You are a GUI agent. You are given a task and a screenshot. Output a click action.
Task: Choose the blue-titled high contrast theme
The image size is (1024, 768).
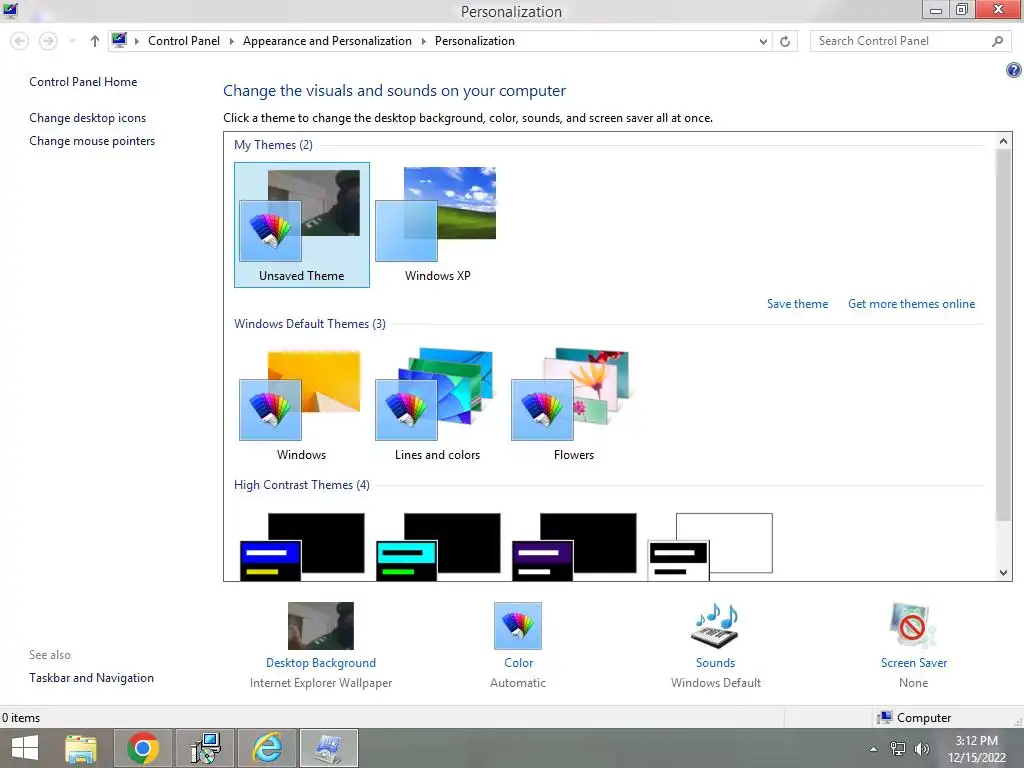click(302, 546)
